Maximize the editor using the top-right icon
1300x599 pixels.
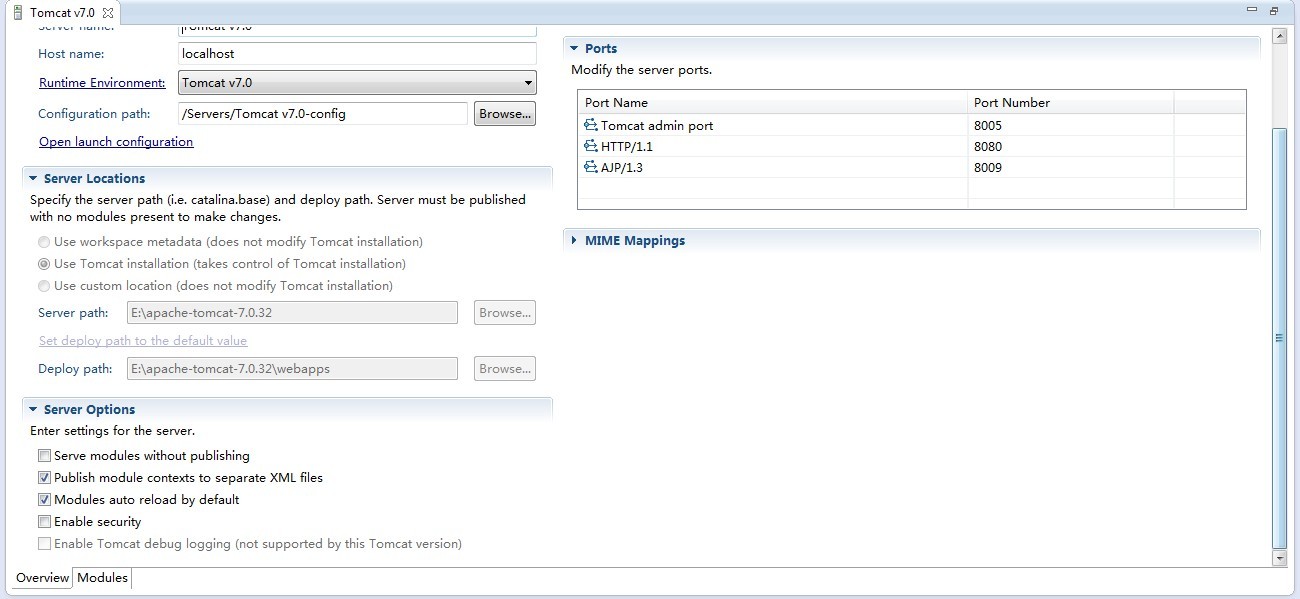1272,9
